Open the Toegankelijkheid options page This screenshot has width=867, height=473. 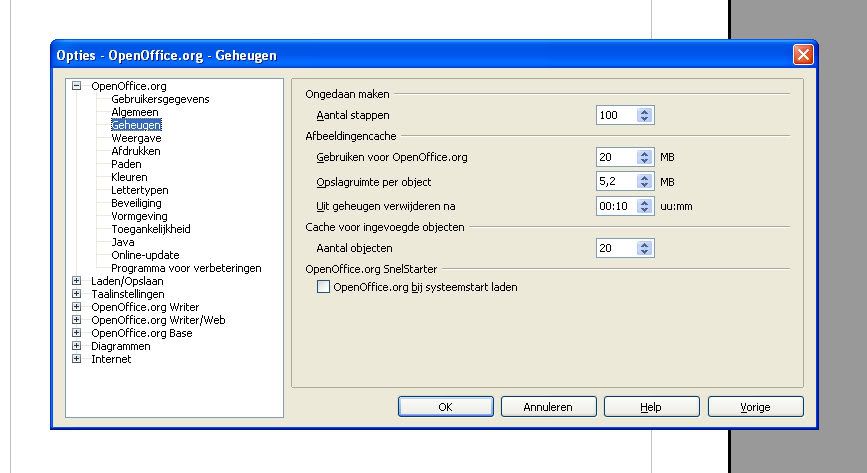pyautogui.click(x=150, y=229)
